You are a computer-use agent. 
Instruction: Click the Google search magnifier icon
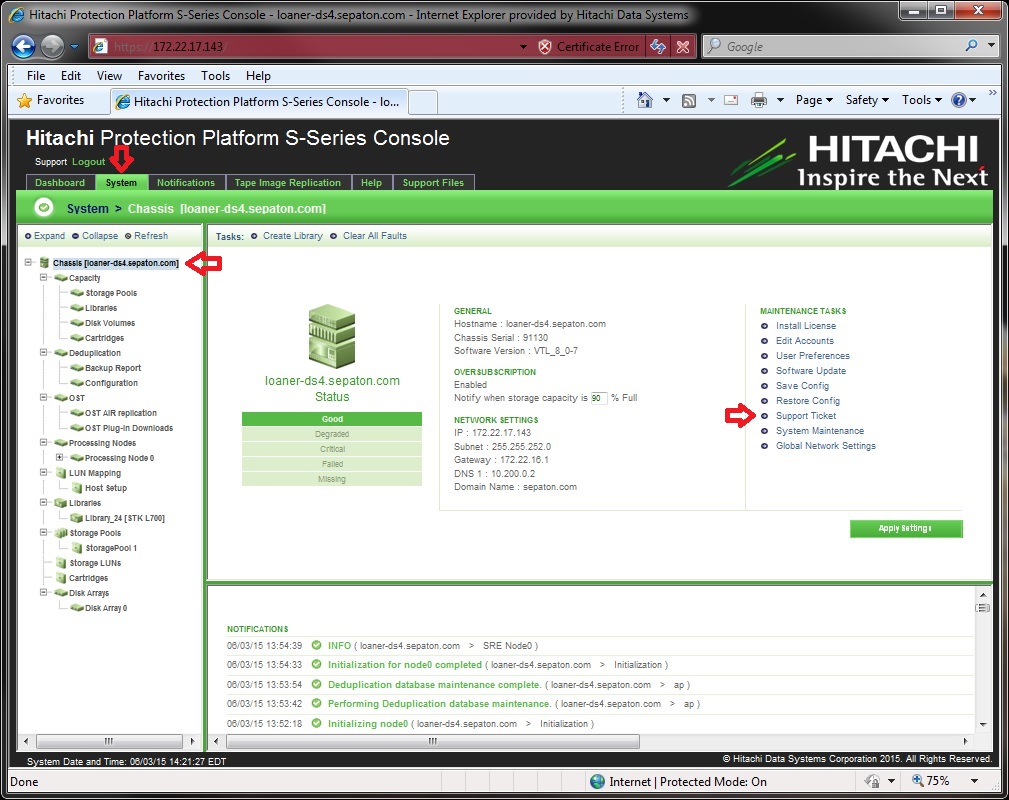click(x=972, y=46)
